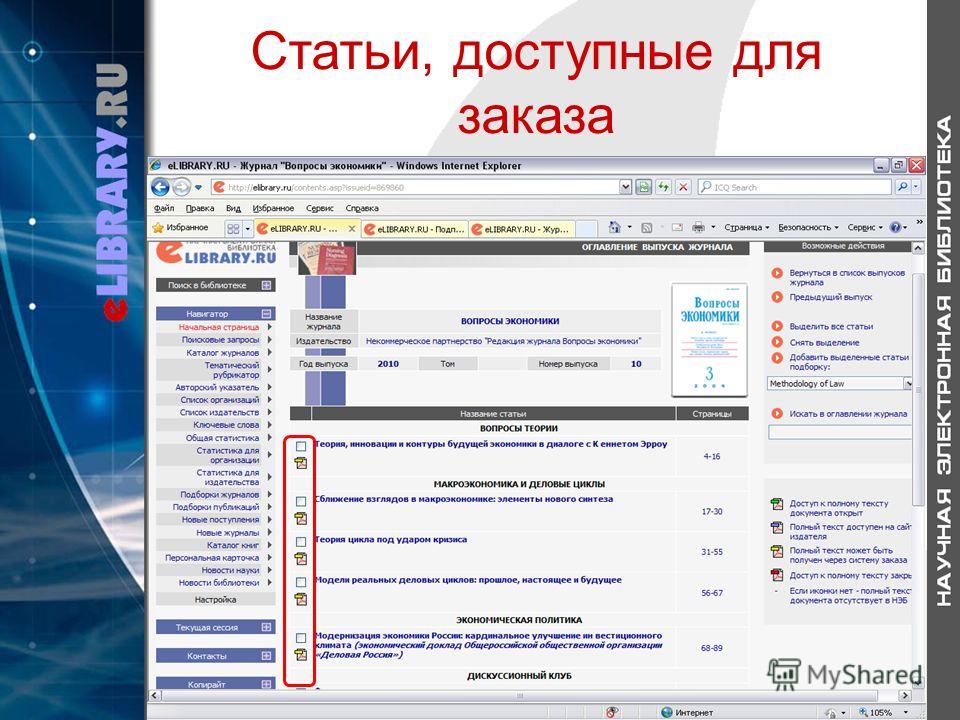
Task: Click the zoom dropdown arrow next to 105%
Action: [906, 713]
